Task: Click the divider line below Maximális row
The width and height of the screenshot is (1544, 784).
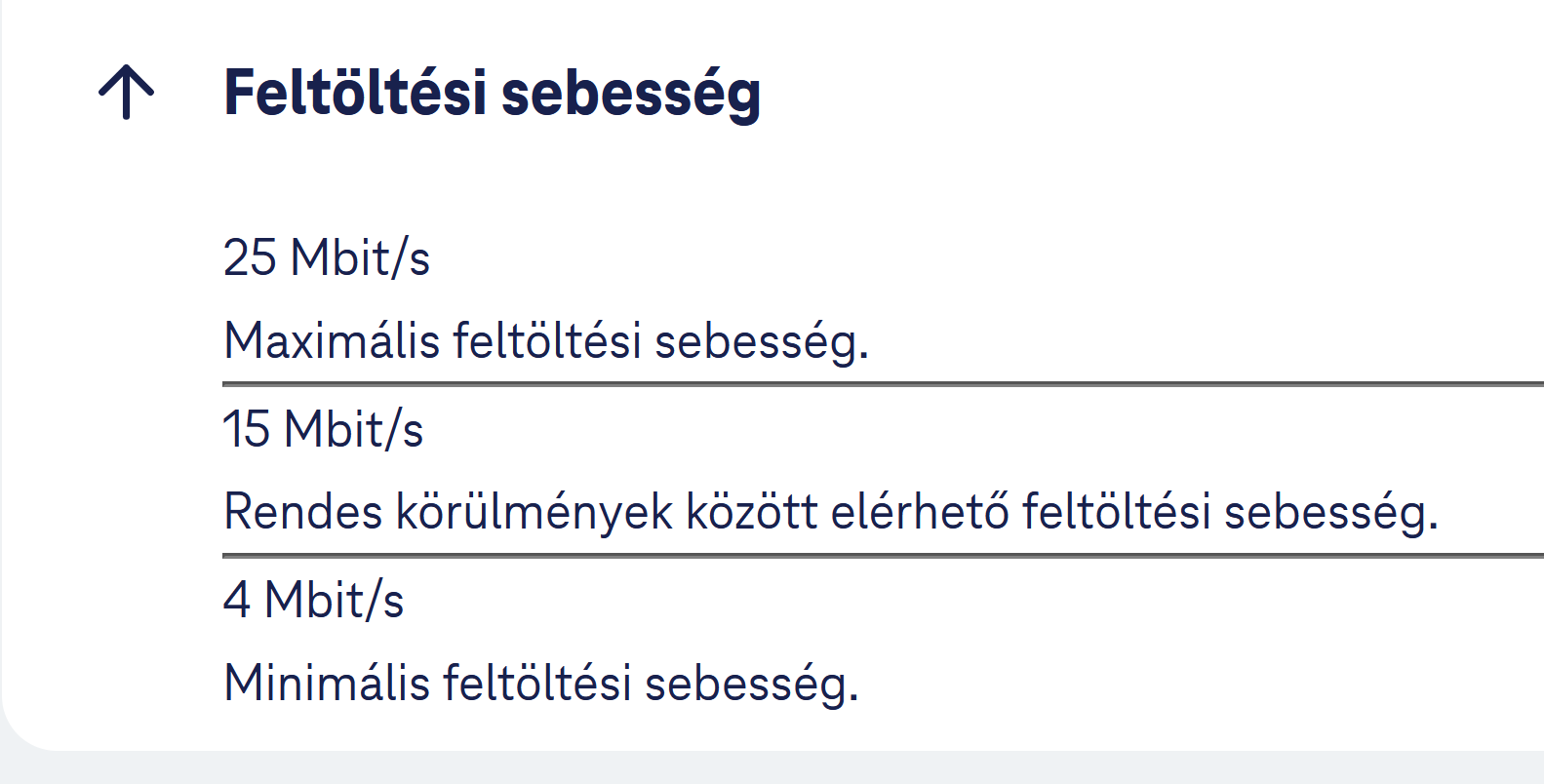Action: [x=883, y=384]
